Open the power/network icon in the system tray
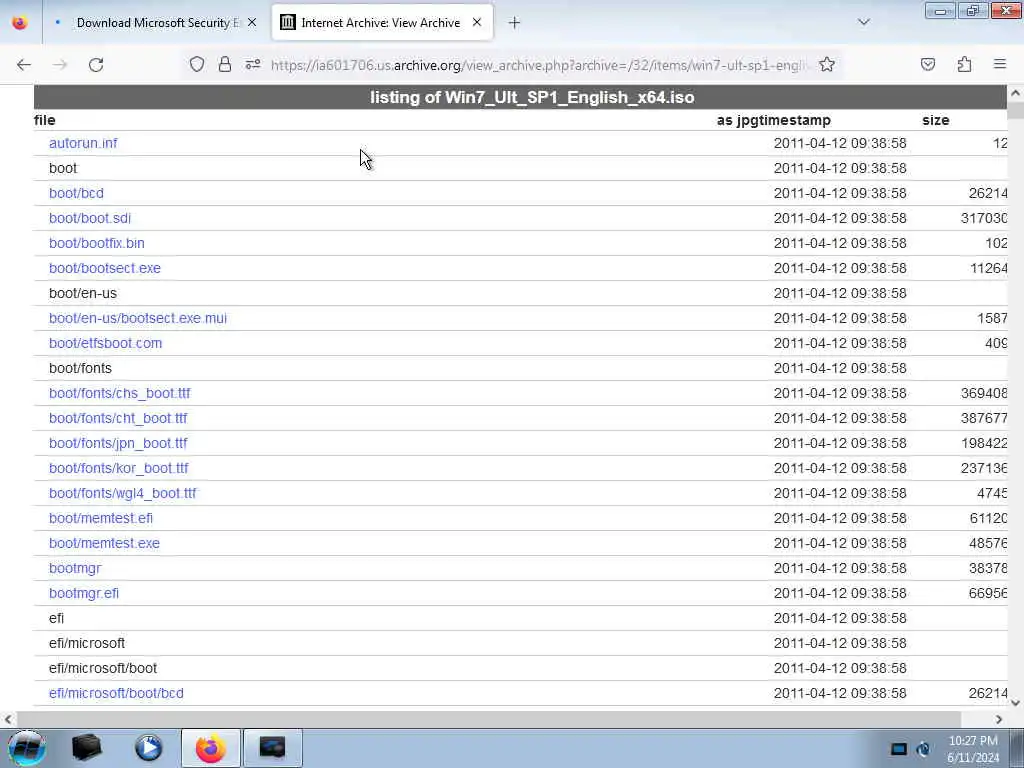This screenshot has width=1024, height=768. coord(923,749)
